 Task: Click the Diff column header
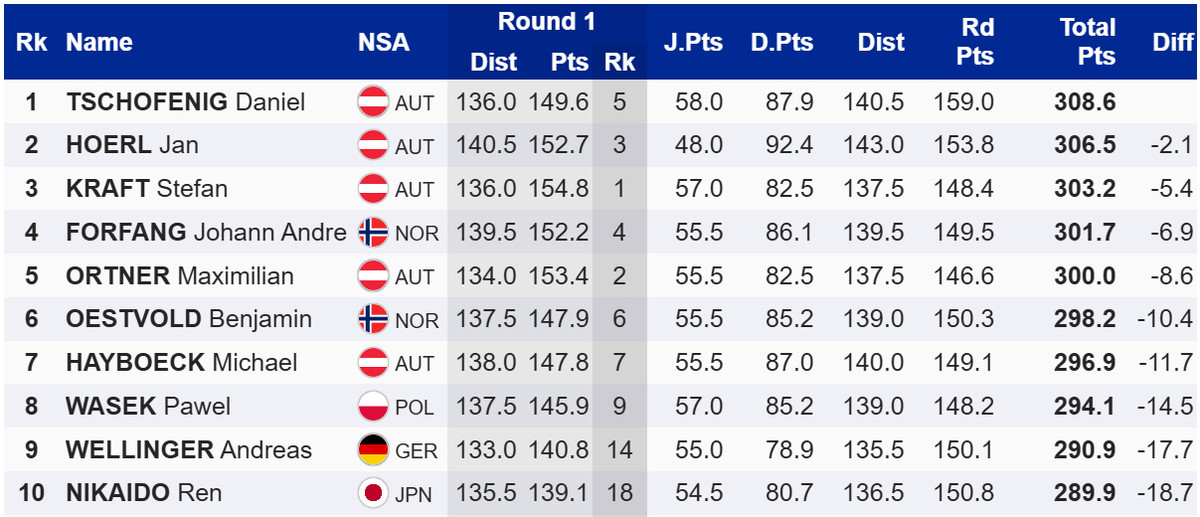click(1172, 42)
